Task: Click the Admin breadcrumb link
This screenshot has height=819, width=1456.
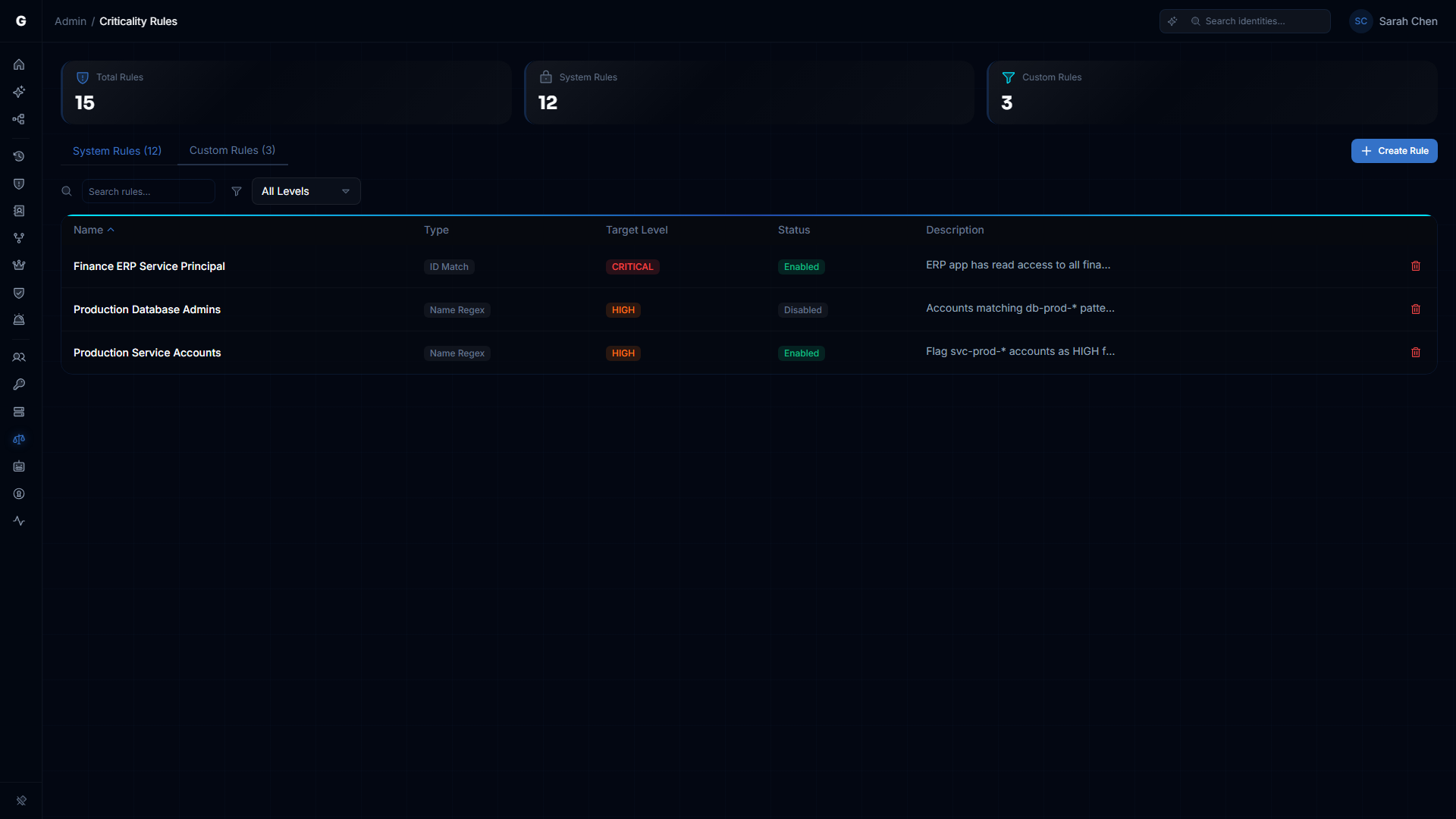Action: (70, 21)
